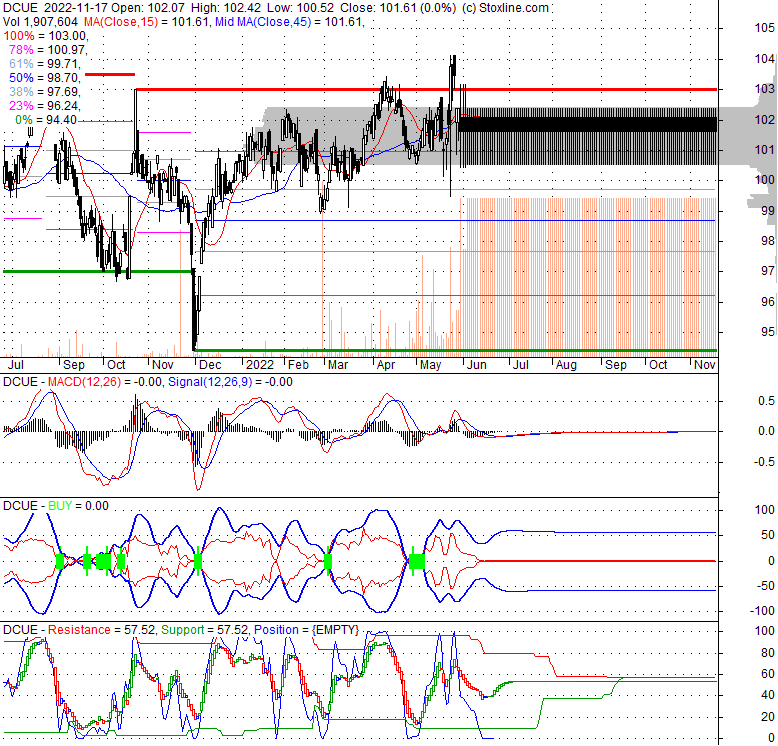The width and height of the screenshot is (778, 746).
Task: Click the High: 102.42 value
Action: pos(226,8)
